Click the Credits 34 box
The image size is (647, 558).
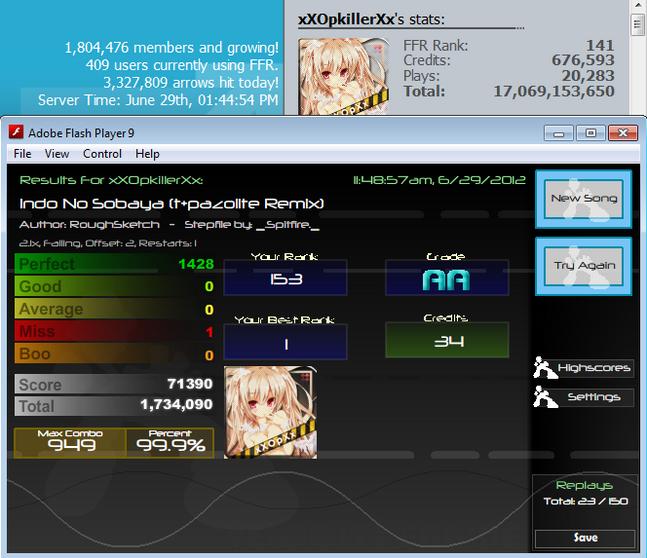click(x=446, y=340)
